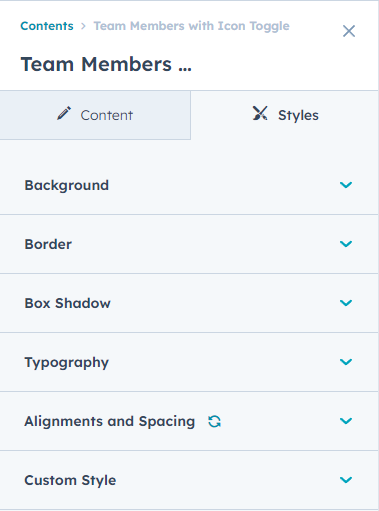
Task: Go back via Contents breadcrumb link
Action: click(x=47, y=26)
